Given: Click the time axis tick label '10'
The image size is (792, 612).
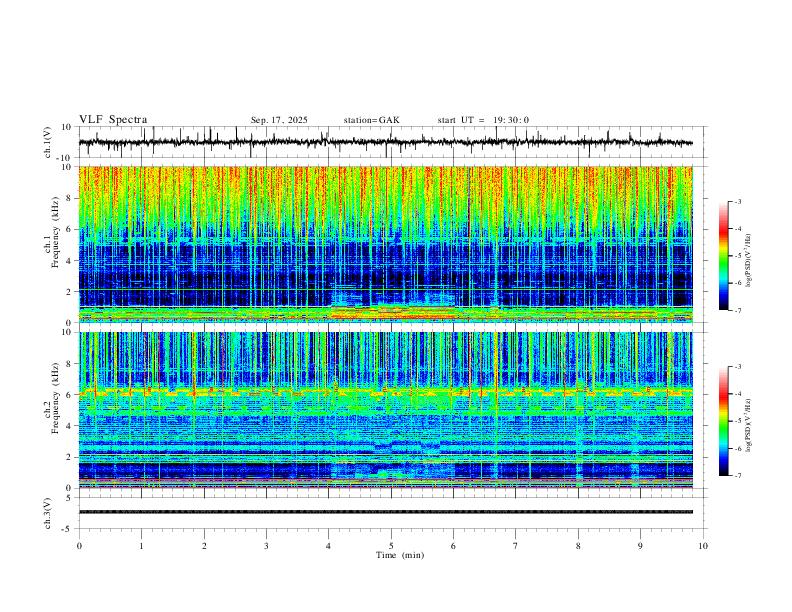Looking at the screenshot, I should pyautogui.click(x=703, y=546).
